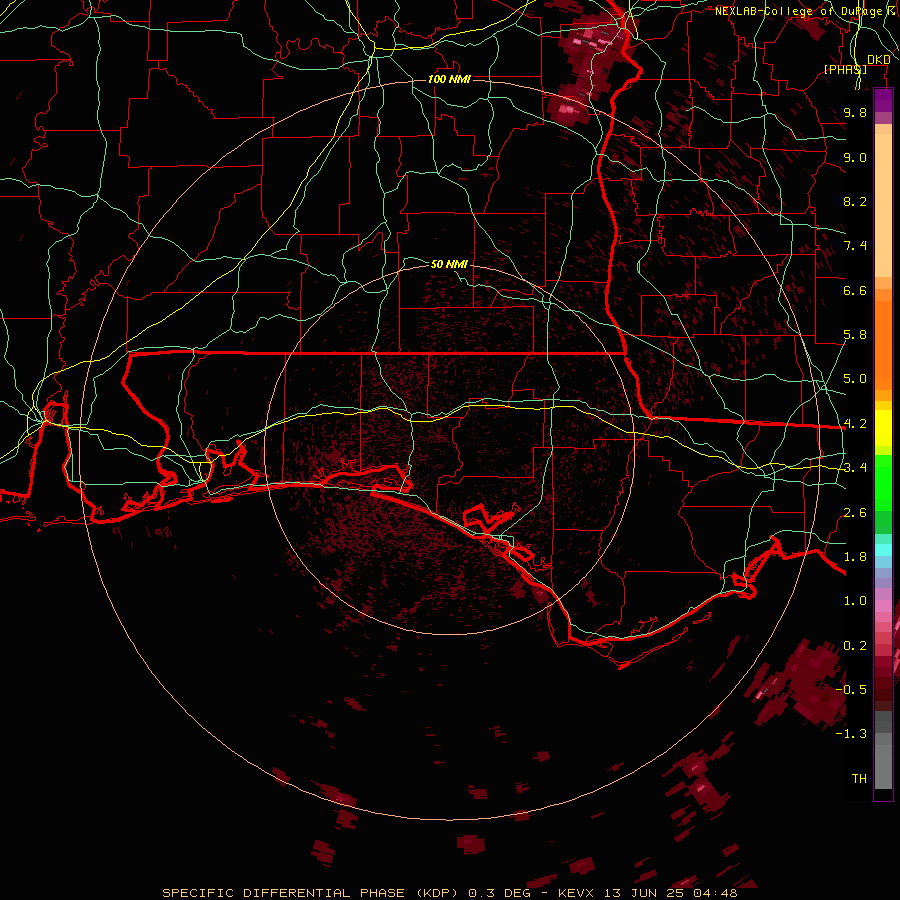Image resolution: width=900 pixels, height=900 pixels.
Task: Pick the light peach color bar segment
Action: [883, 205]
